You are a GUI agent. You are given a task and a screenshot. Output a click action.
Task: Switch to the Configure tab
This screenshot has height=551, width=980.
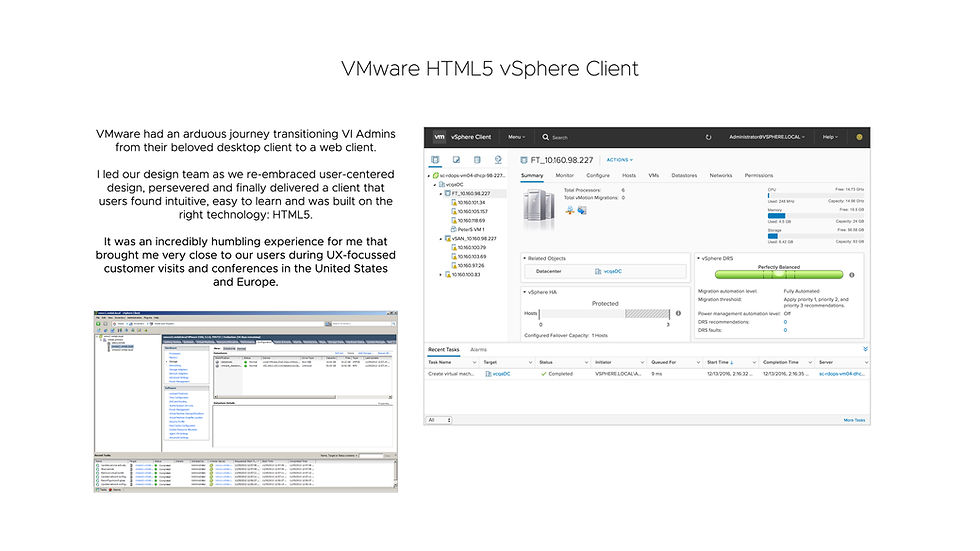pyautogui.click(x=598, y=176)
